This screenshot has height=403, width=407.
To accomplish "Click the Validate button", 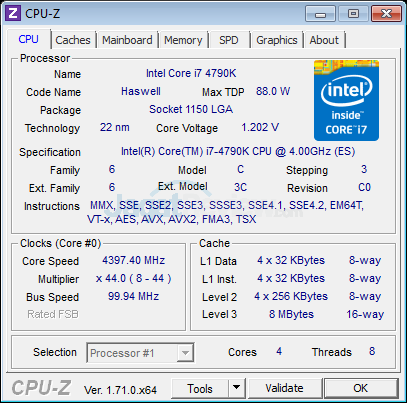I will tap(284, 388).
